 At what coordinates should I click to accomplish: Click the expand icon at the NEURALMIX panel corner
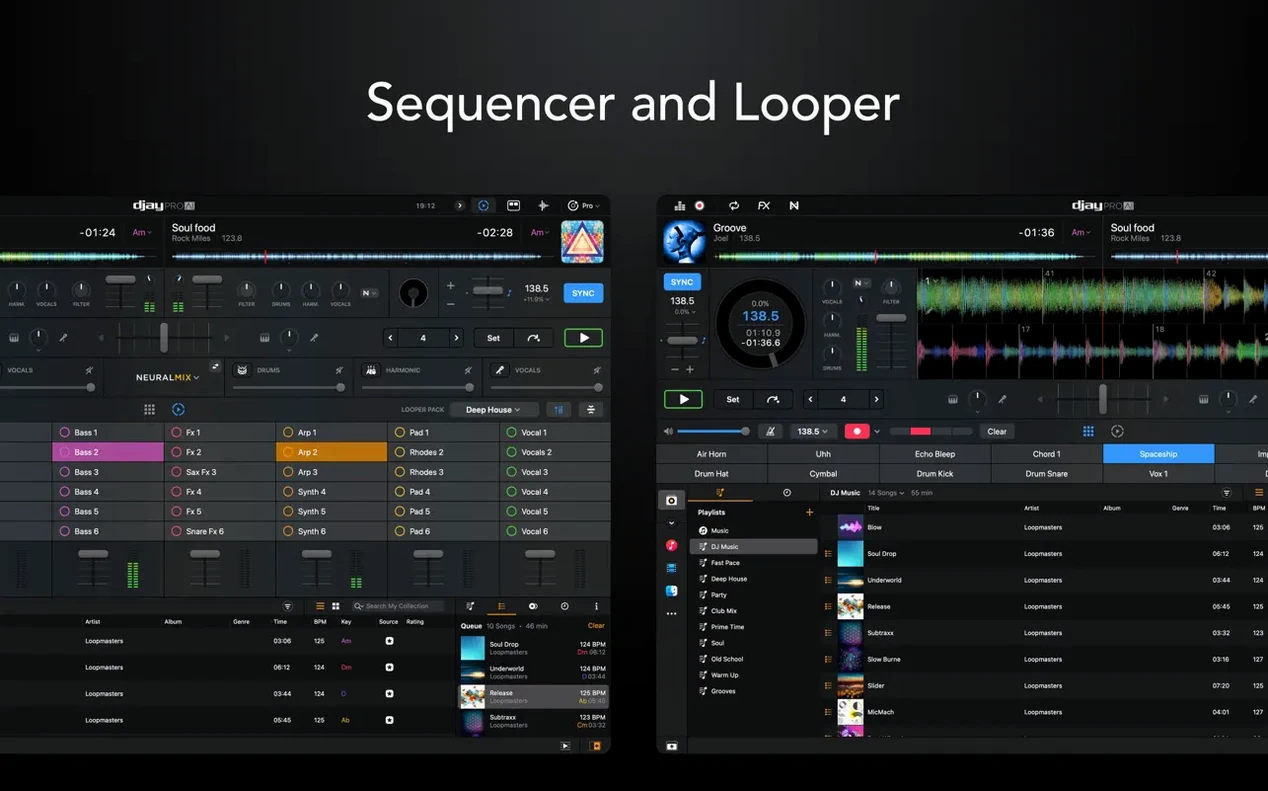215,367
